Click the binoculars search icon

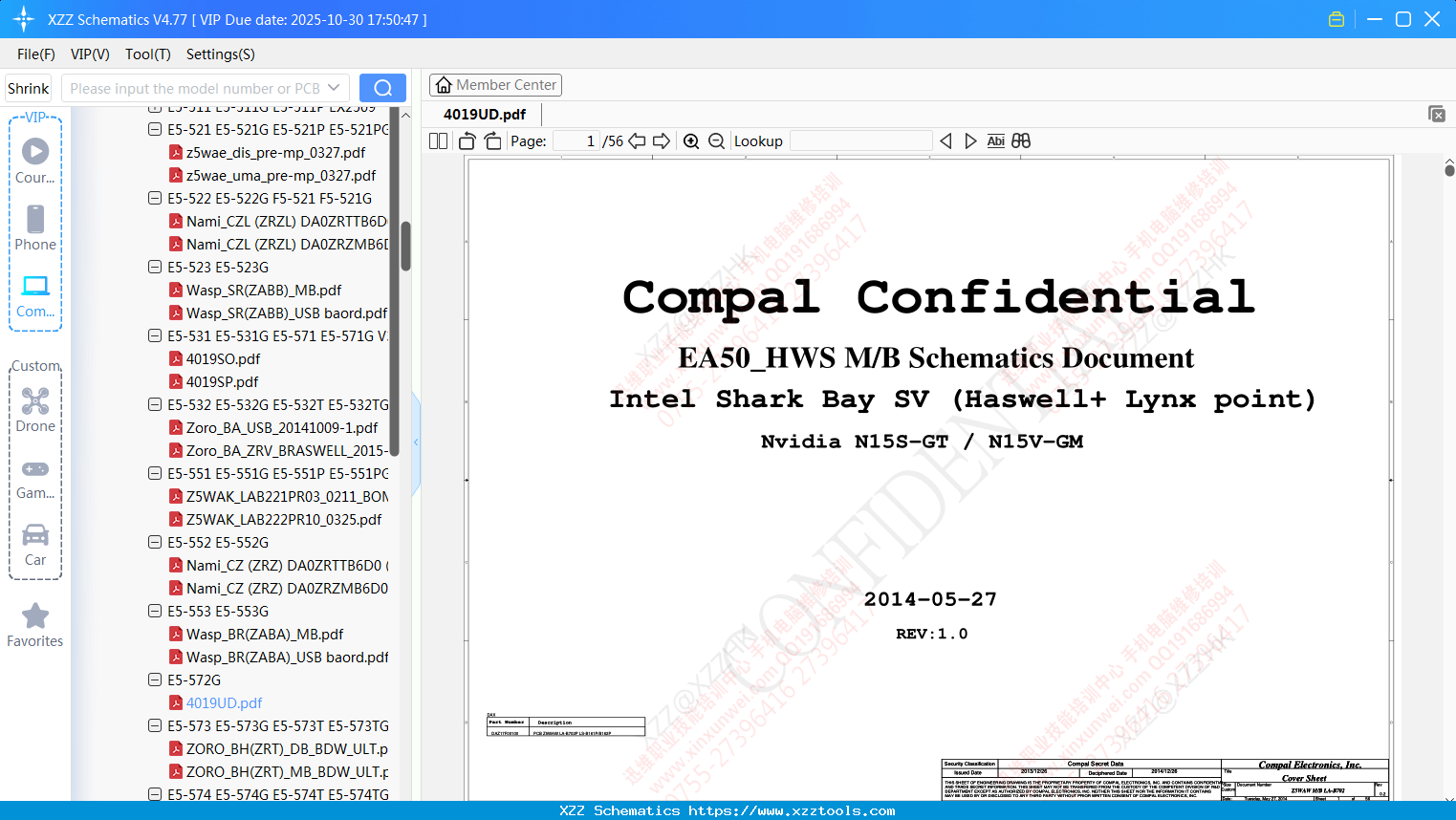(x=1021, y=141)
